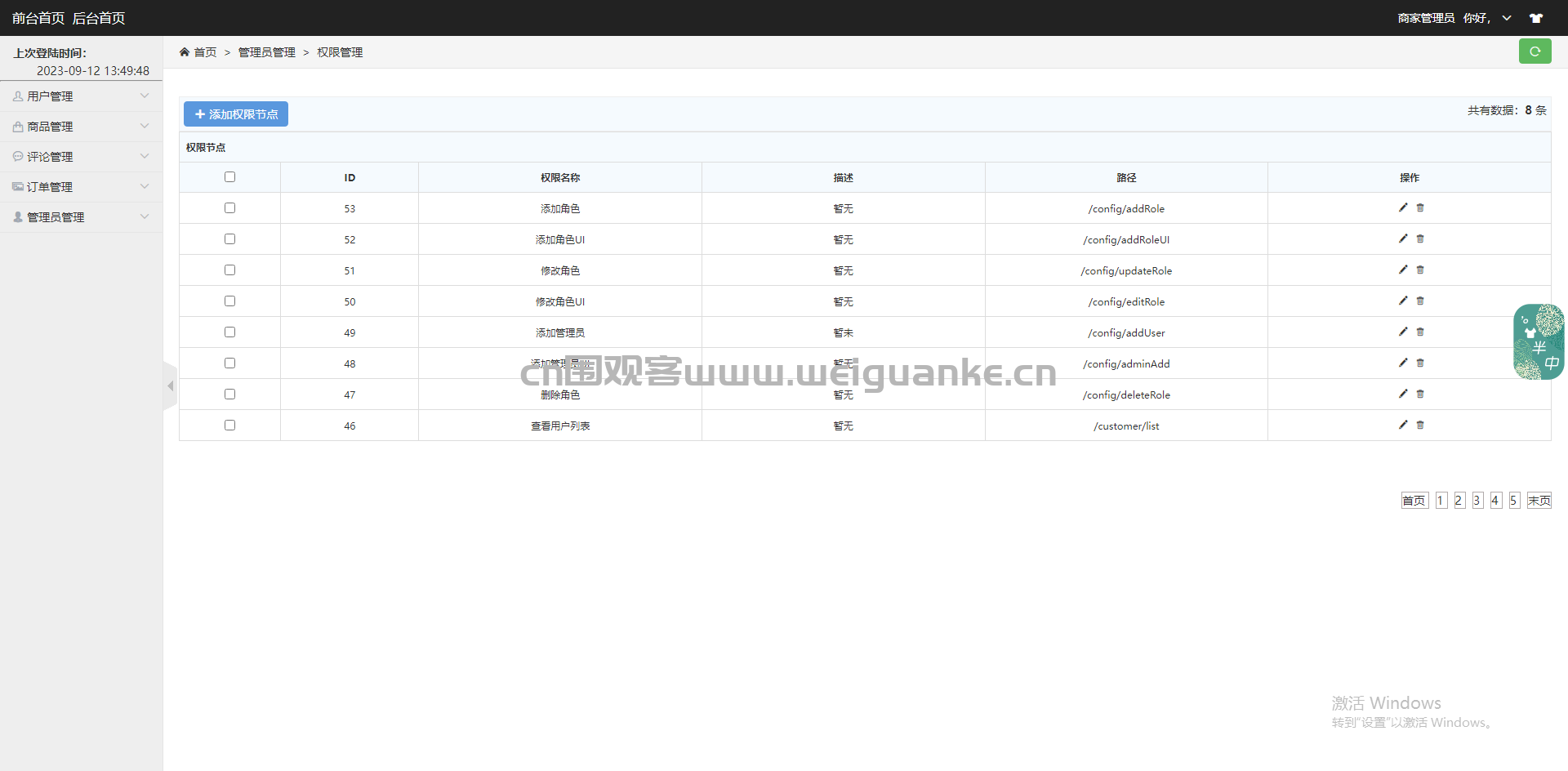This screenshot has height=771, width=1568.
Task: Click the /customer/list path cell
Action: (1126, 426)
